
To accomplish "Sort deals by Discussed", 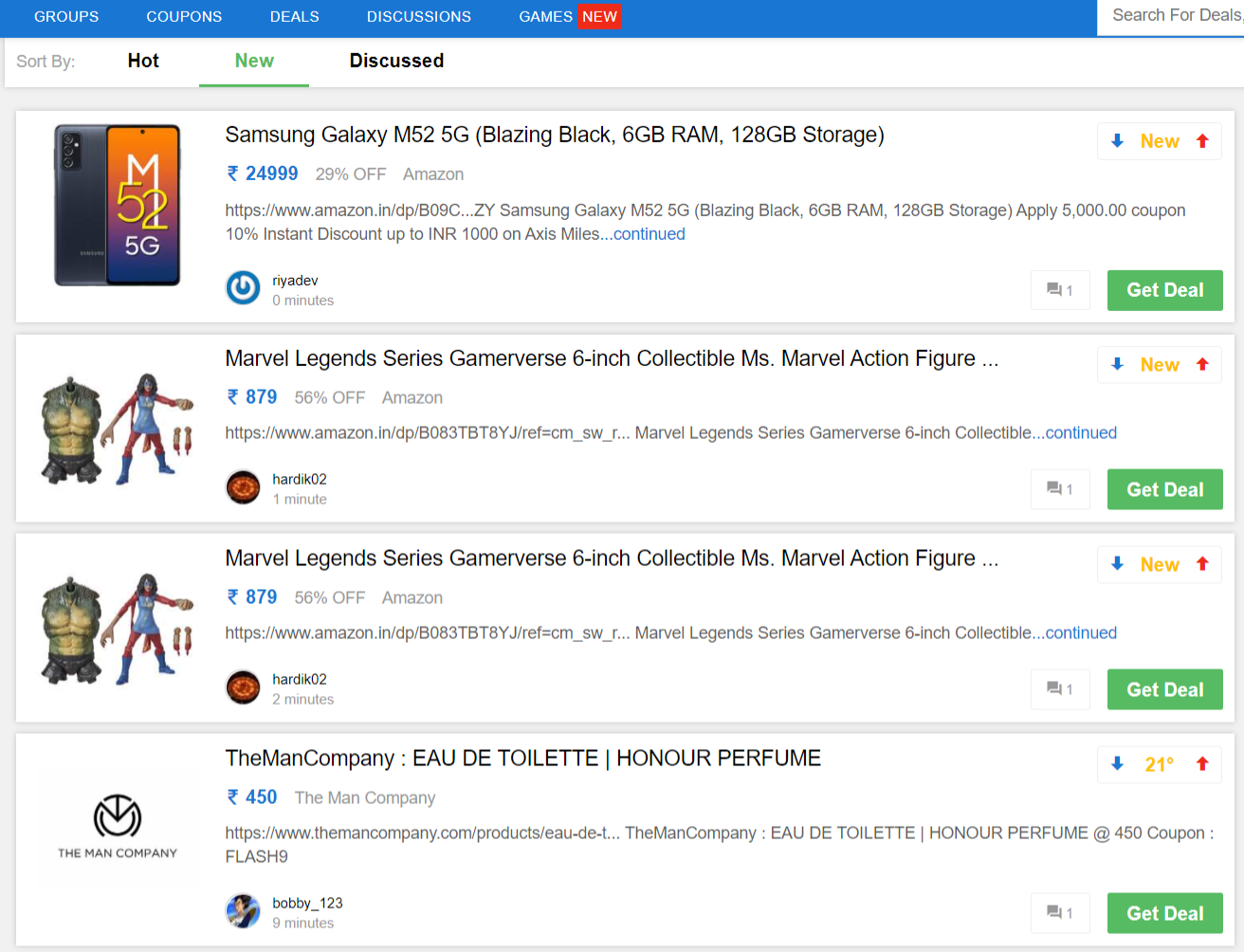I will (396, 61).
